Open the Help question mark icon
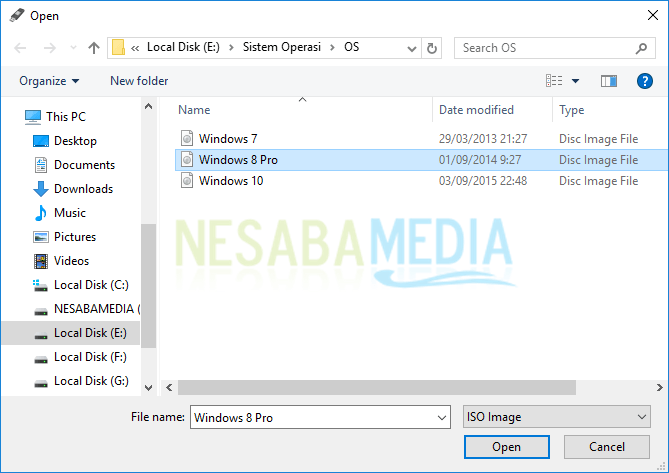This screenshot has height=473, width=669. [x=644, y=81]
